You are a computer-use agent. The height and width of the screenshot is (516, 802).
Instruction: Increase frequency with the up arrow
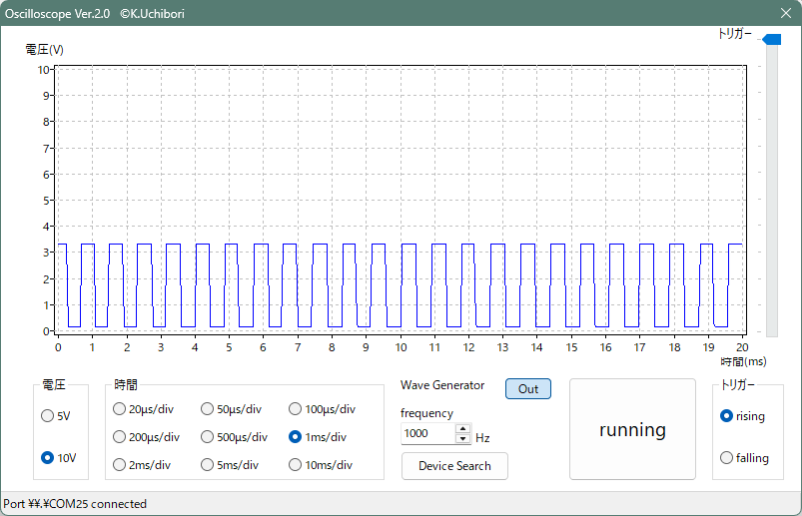click(462, 430)
